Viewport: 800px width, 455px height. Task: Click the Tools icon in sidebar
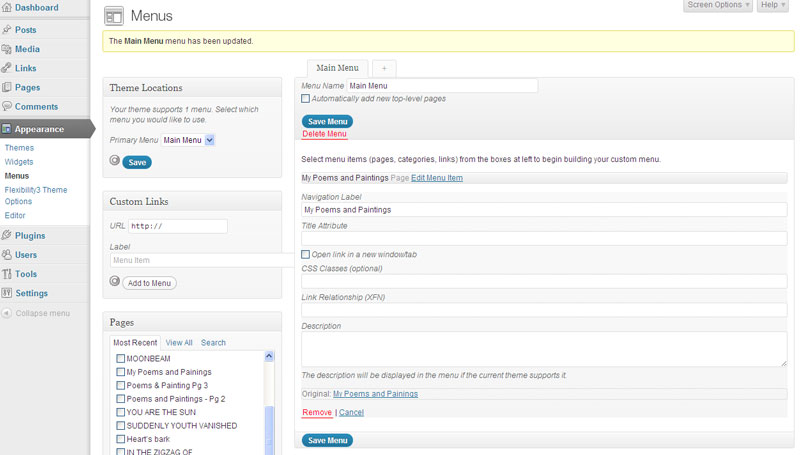7,274
